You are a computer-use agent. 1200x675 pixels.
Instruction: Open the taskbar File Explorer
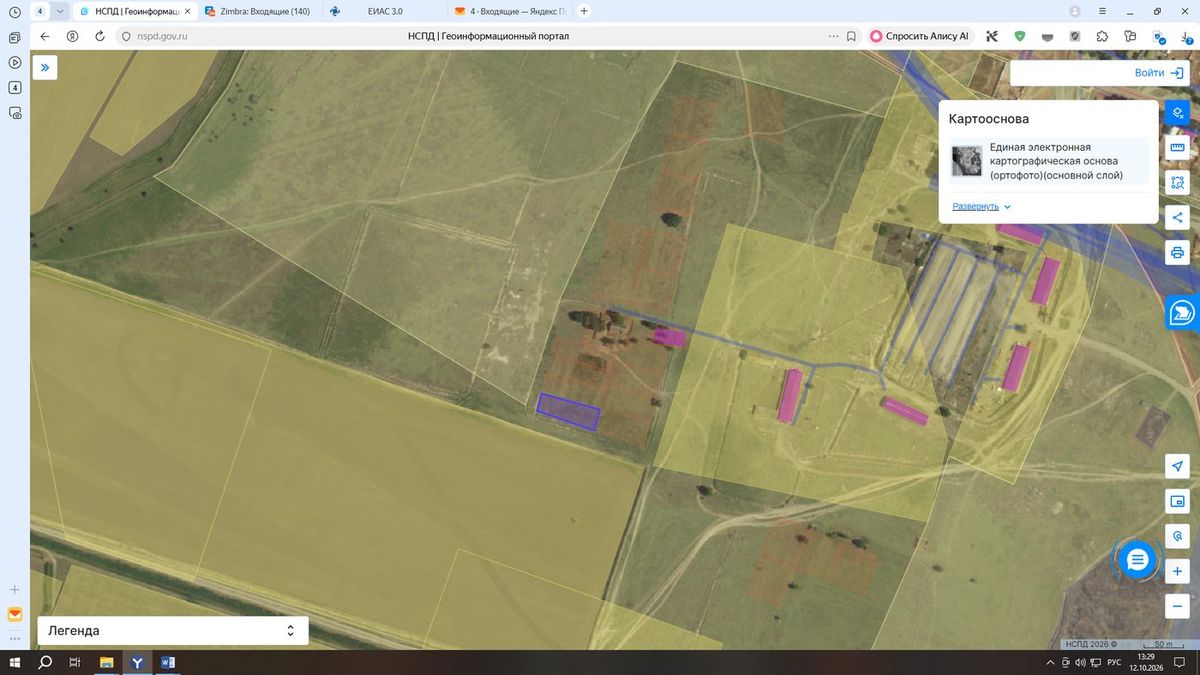(107, 662)
